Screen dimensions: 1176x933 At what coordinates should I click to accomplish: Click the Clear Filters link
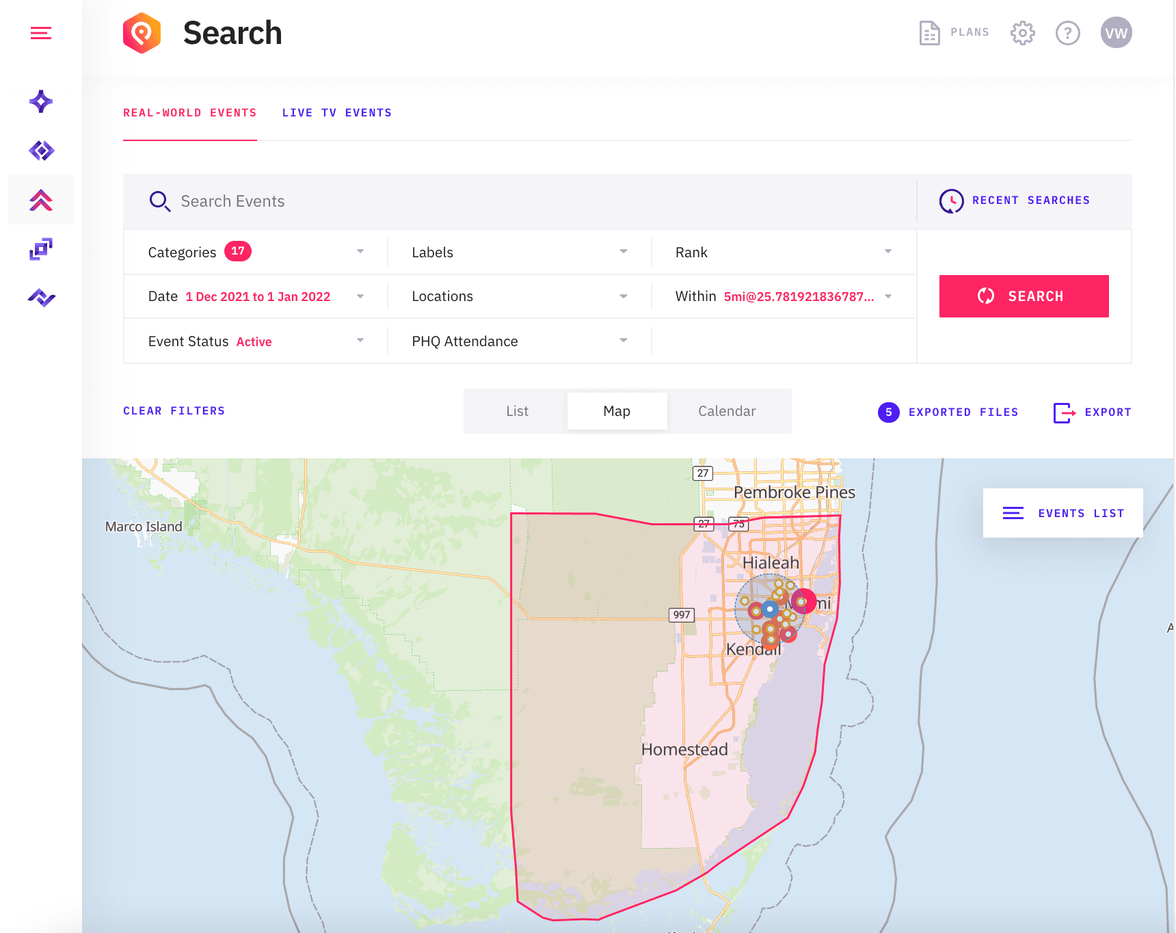174,410
